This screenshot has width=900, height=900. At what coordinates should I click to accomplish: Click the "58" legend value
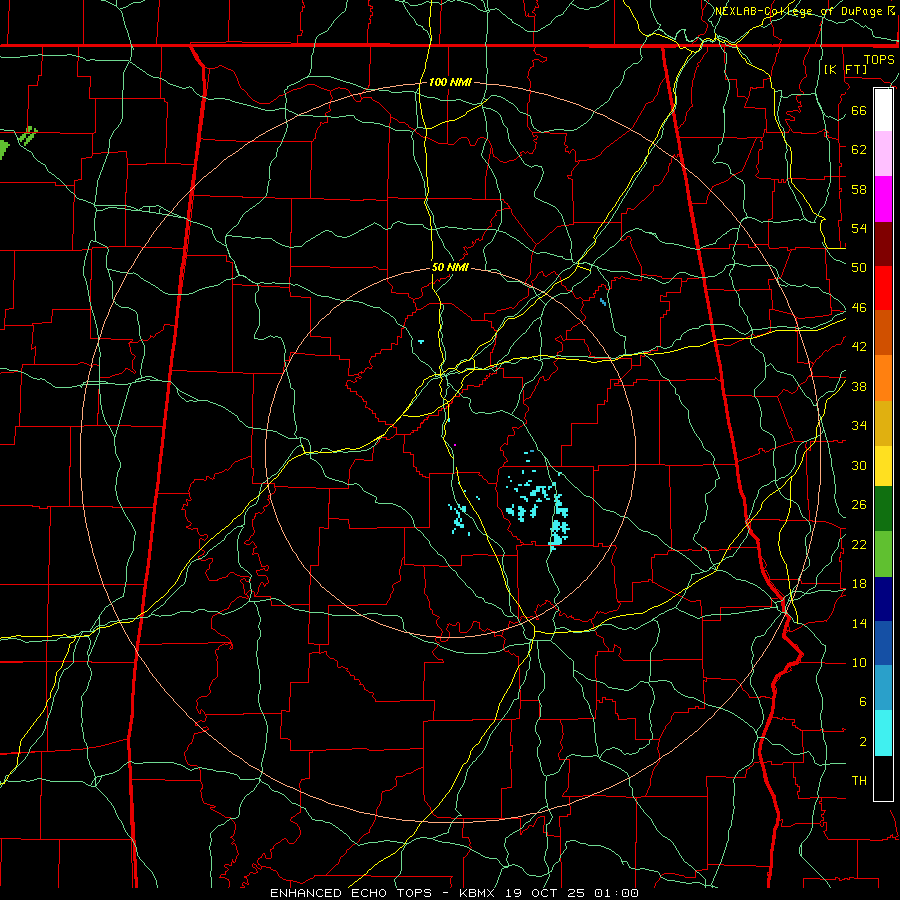click(859, 189)
